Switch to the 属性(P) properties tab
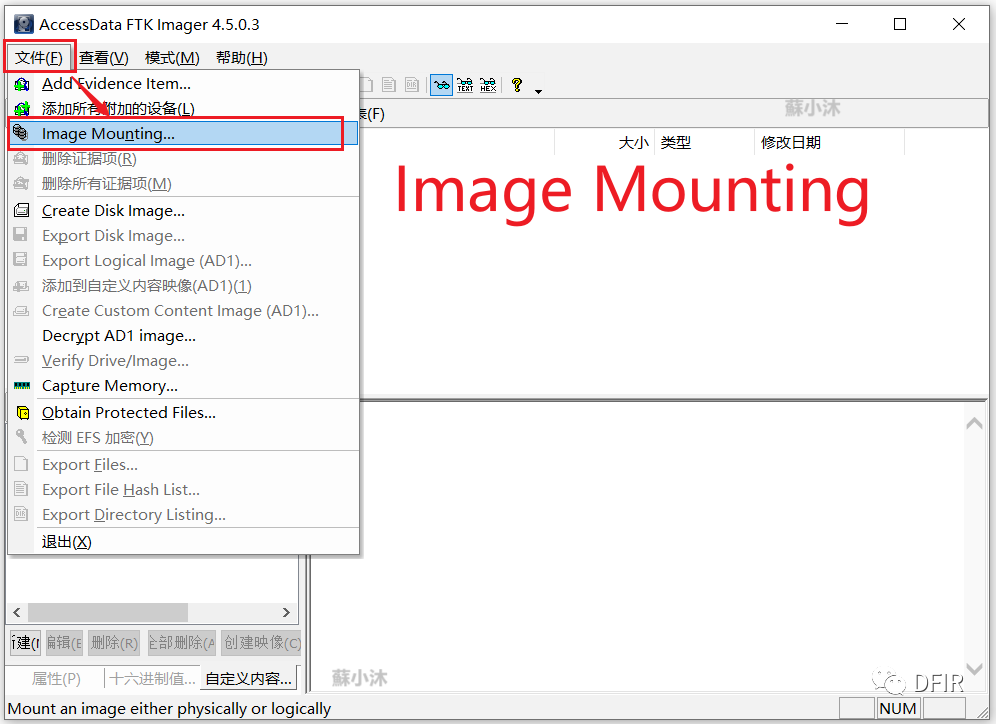 pyautogui.click(x=56, y=679)
